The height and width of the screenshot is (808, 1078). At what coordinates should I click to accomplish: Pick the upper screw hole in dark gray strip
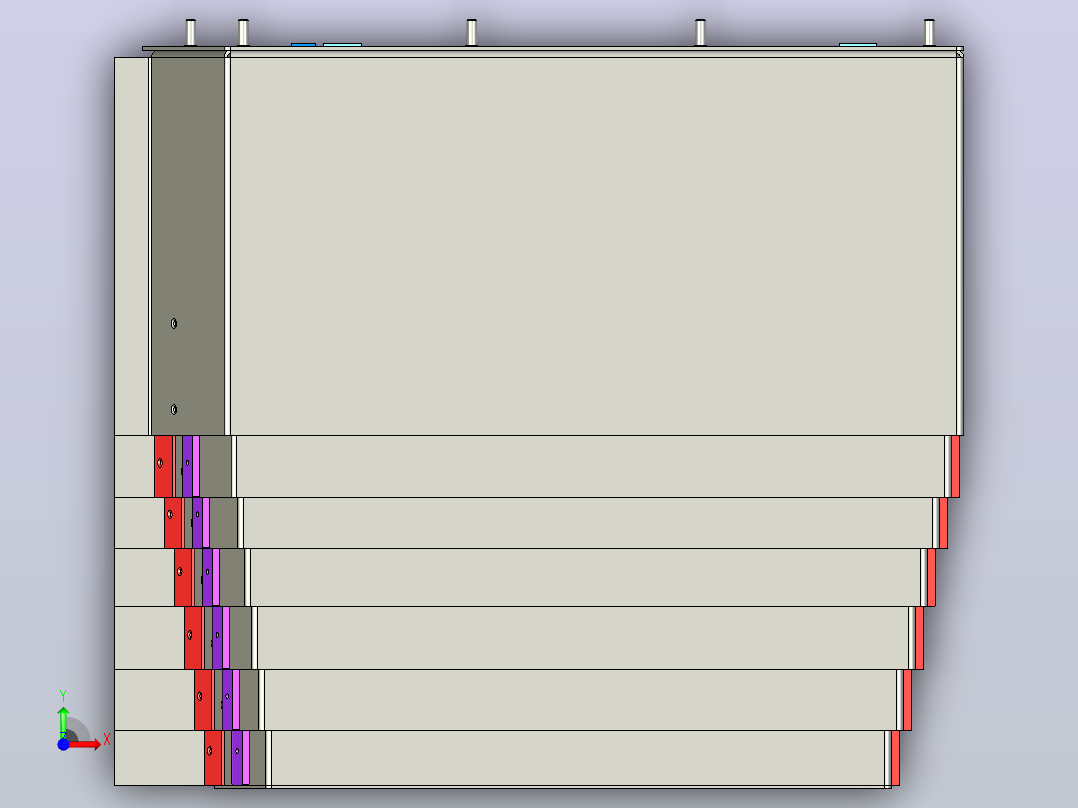[x=174, y=323]
